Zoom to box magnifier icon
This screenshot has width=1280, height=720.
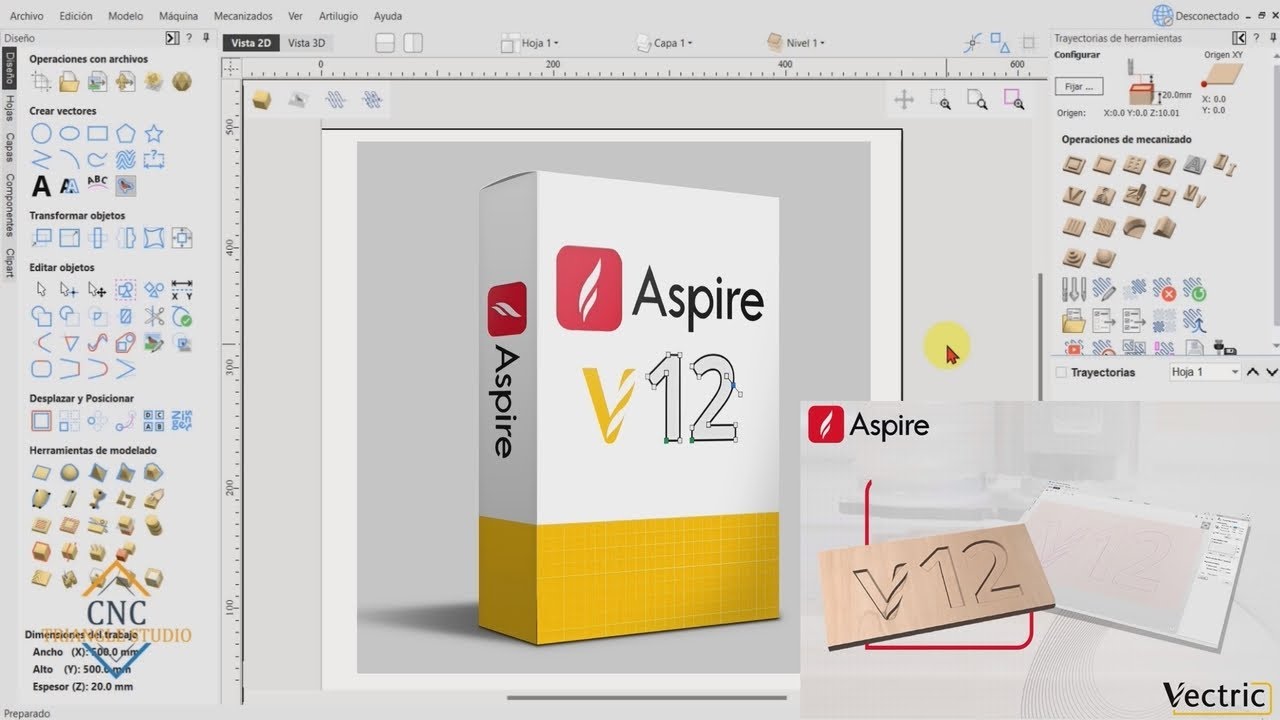coord(940,99)
